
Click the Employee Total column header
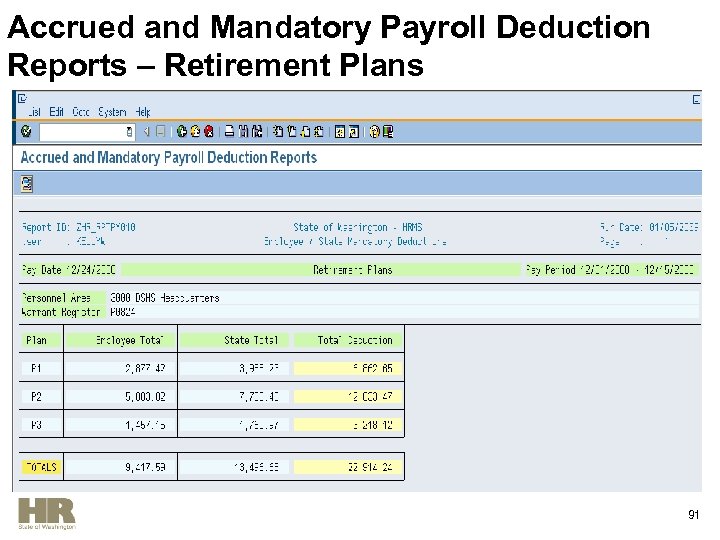tap(121, 340)
